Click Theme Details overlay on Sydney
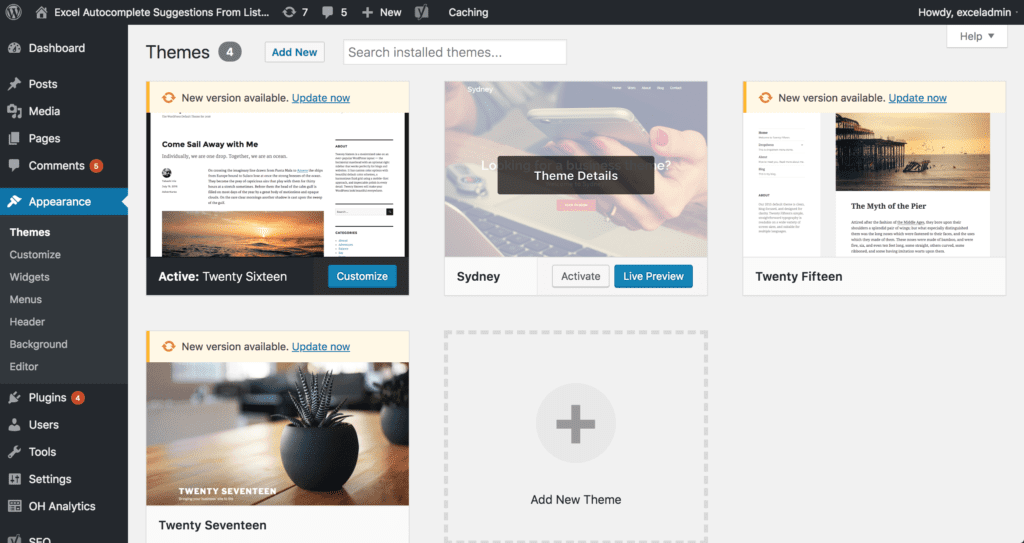1024x543 pixels. click(575, 175)
